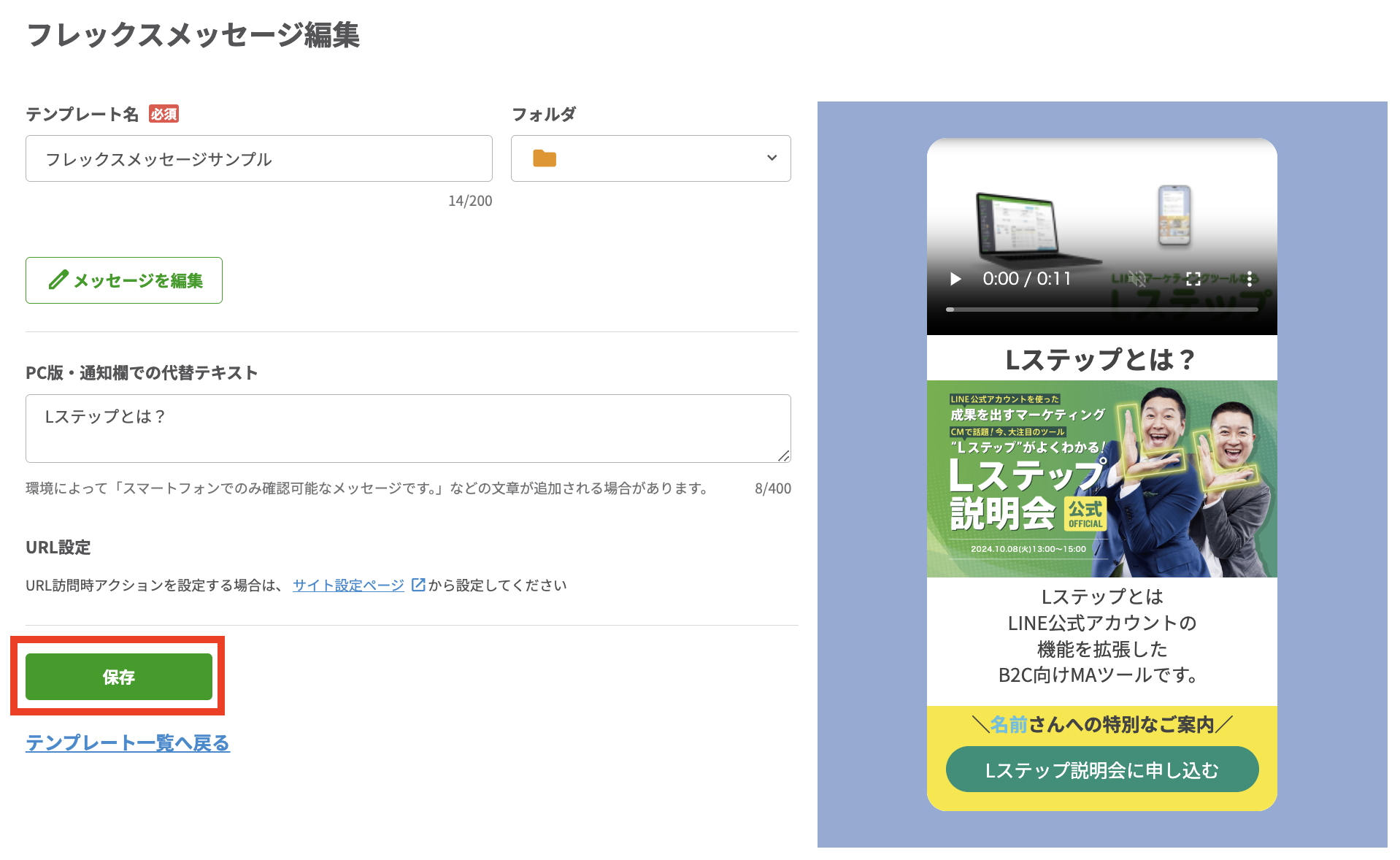
Task: Grab the textarea resize handle
Action: pos(784,456)
